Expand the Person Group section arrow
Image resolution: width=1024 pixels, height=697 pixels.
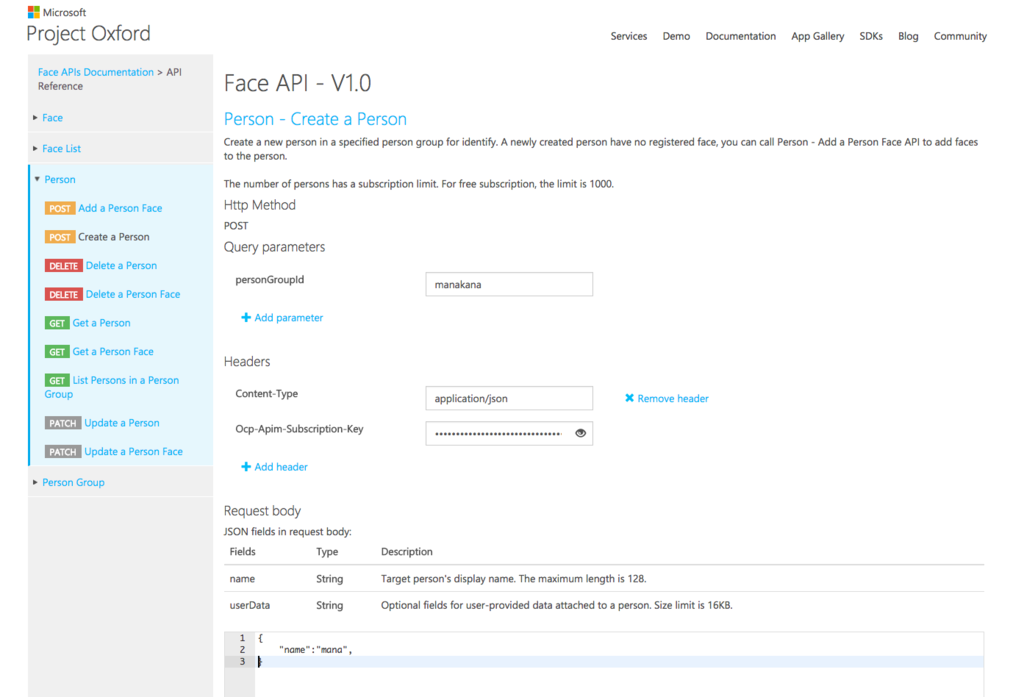point(35,482)
